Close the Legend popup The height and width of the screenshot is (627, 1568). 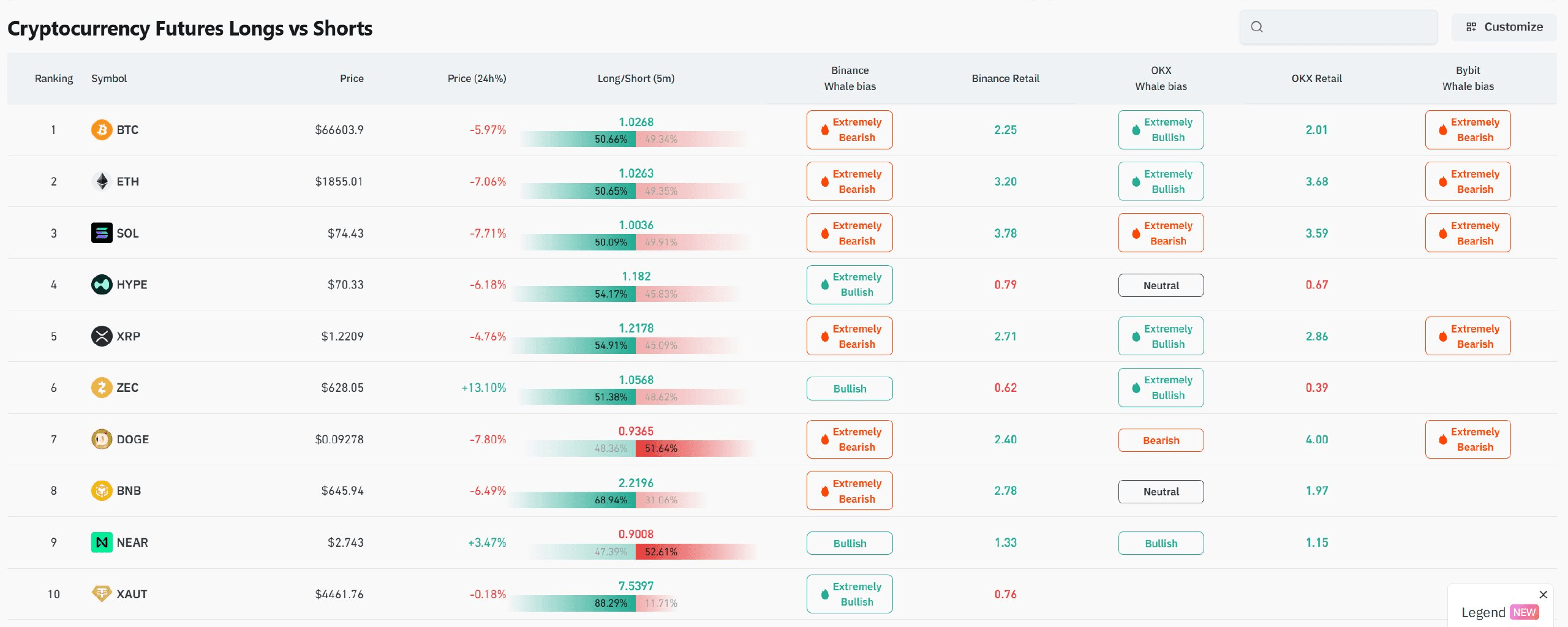click(x=1543, y=595)
